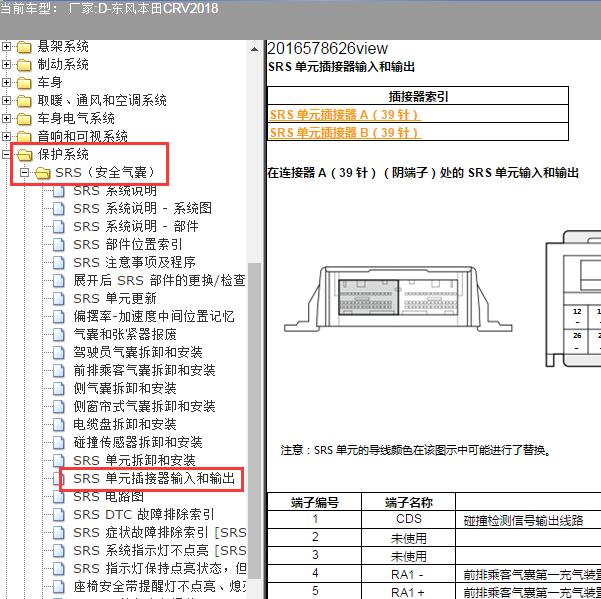Click document icon for SRS 部件位置索引
This screenshot has width=601, height=599.
pos(58,245)
